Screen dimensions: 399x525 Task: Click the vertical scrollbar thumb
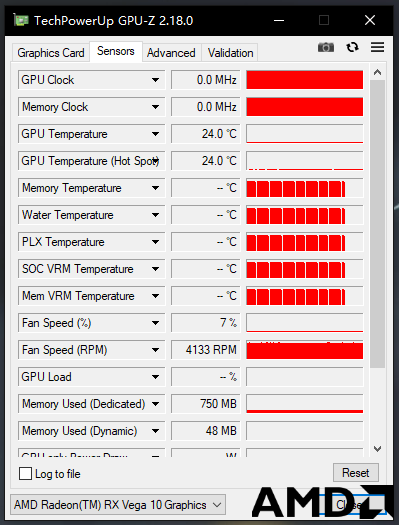tap(378, 224)
